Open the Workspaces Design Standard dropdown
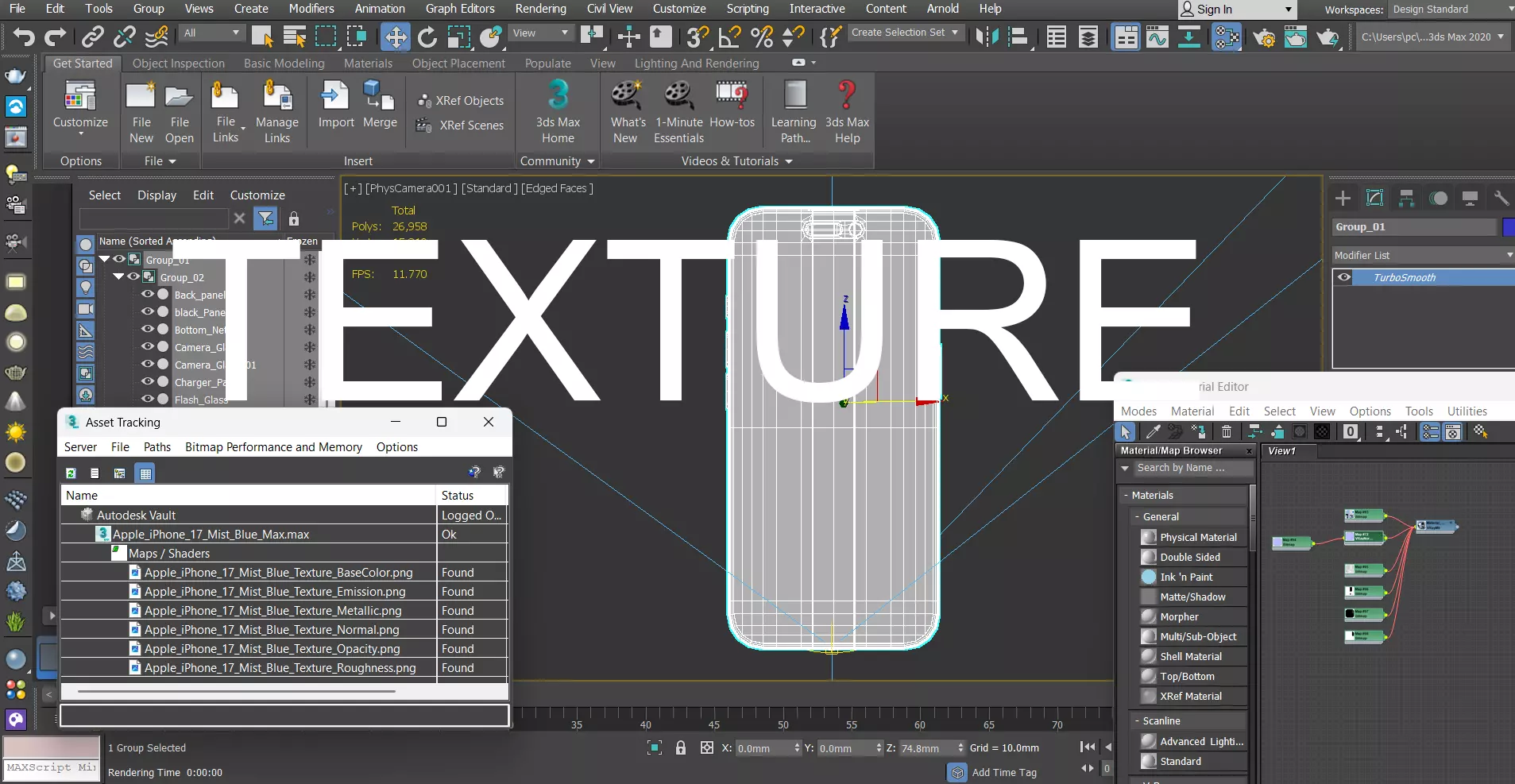 tap(1452, 10)
